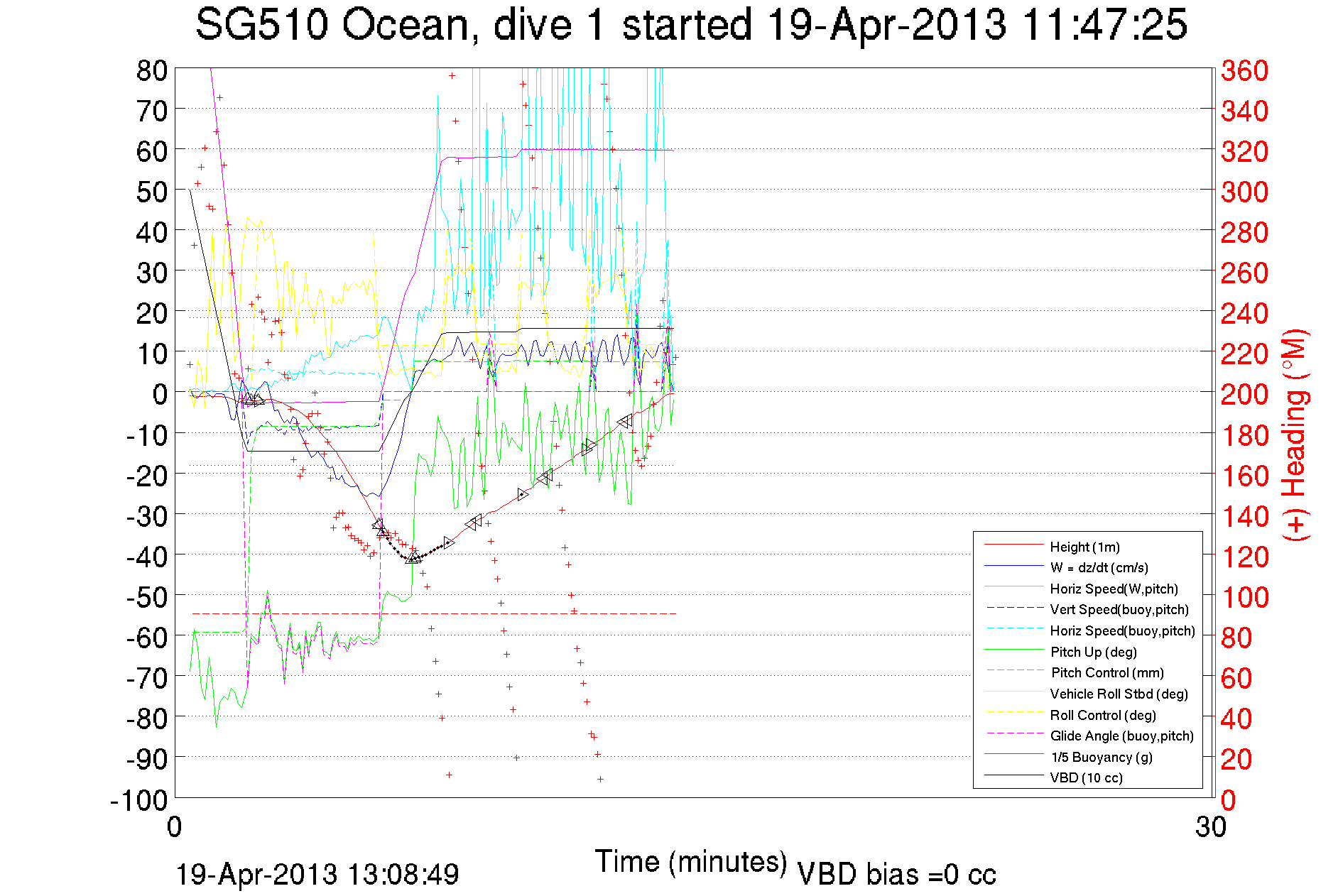Select the "Roll Control (deg)" legend entry
This screenshot has height=896, width=1343.
(1103, 715)
